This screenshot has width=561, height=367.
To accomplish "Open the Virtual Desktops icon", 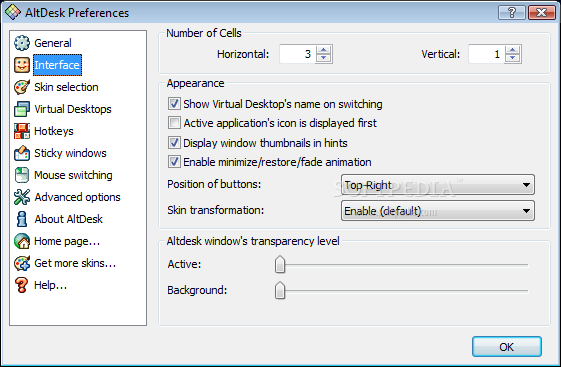I will [x=22, y=109].
